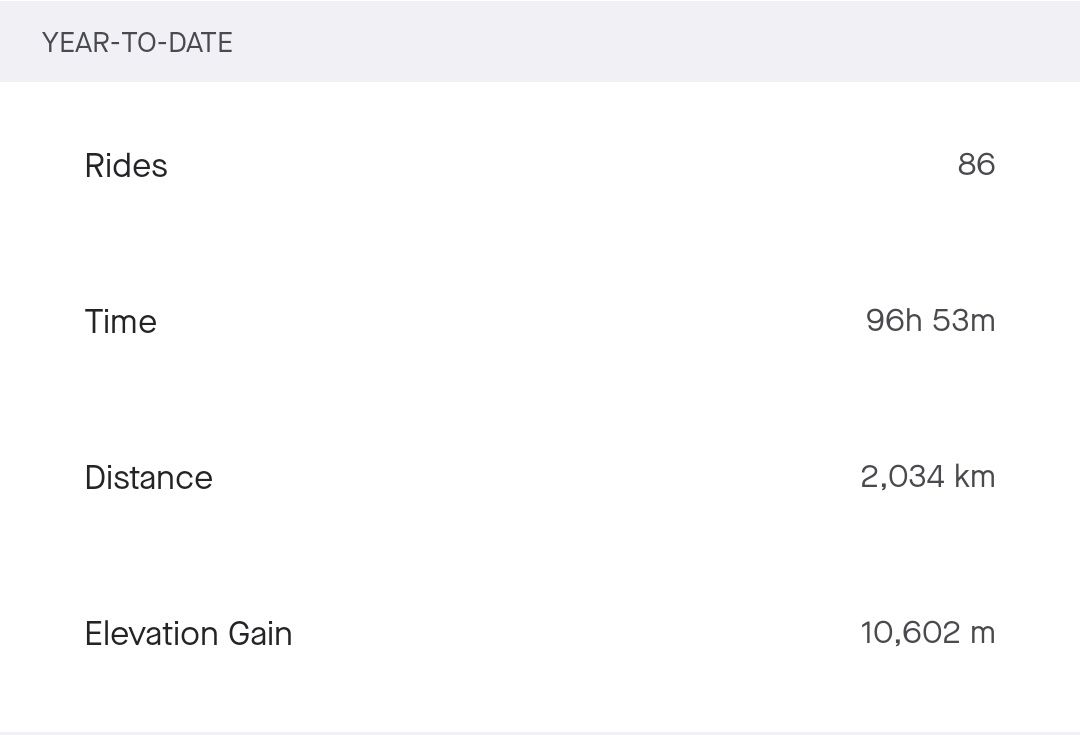Click the number 10,602
This screenshot has height=735, width=1080.
(909, 633)
